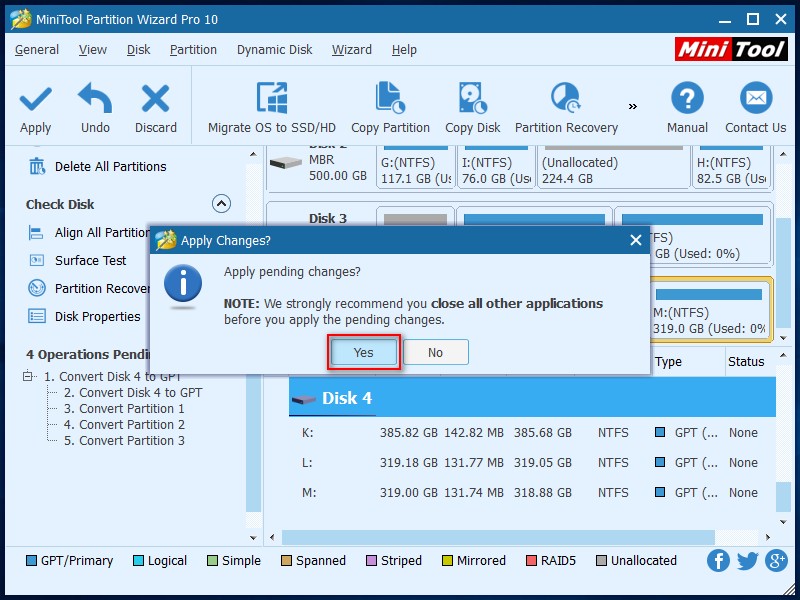Image resolution: width=800 pixels, height=600 pixels.
Task: Select I:(NTFS) 76.0 GB partition
Action: tap(496, 167)
